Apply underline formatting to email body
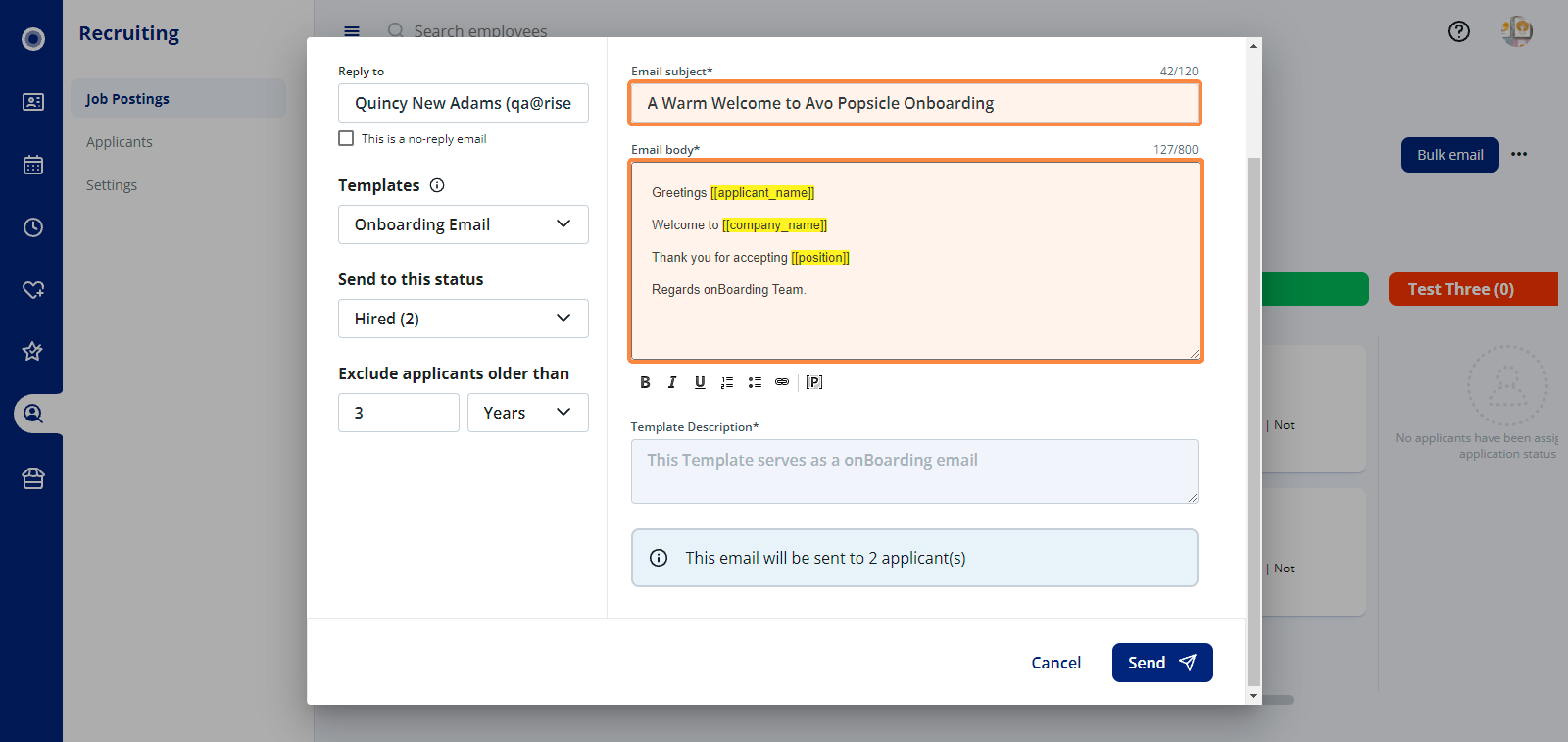This screenshot has height=742, width=1568. click(x=699, y=382)
